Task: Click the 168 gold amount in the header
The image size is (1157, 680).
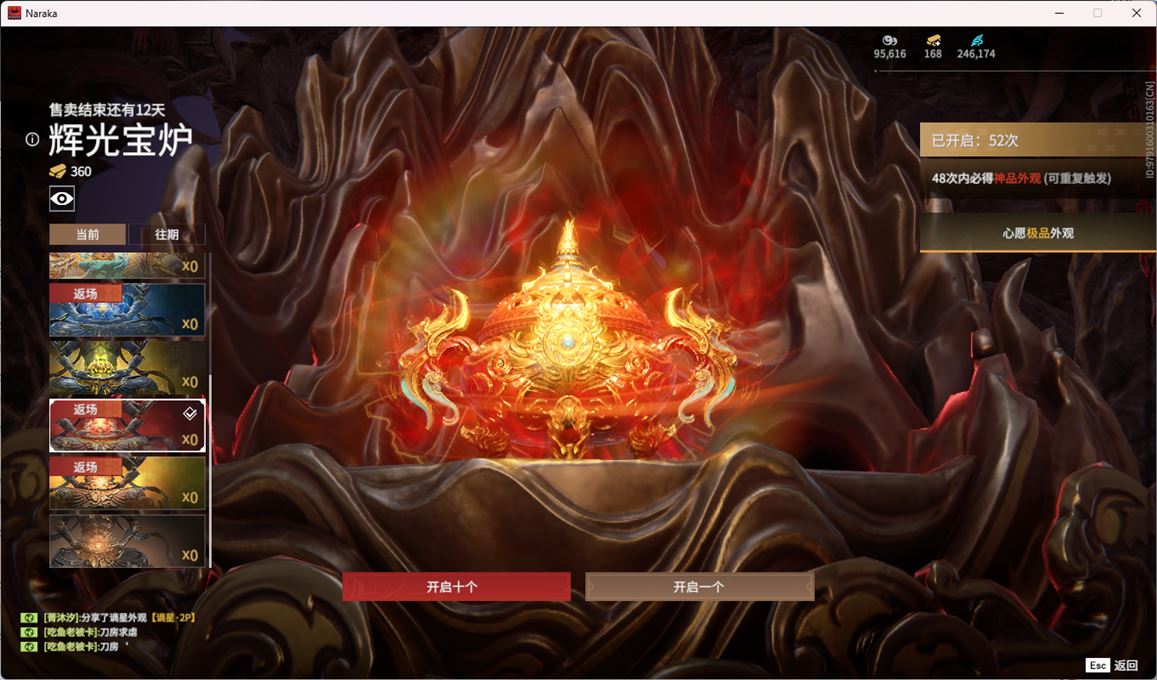Action: click(x=933, y=54)
